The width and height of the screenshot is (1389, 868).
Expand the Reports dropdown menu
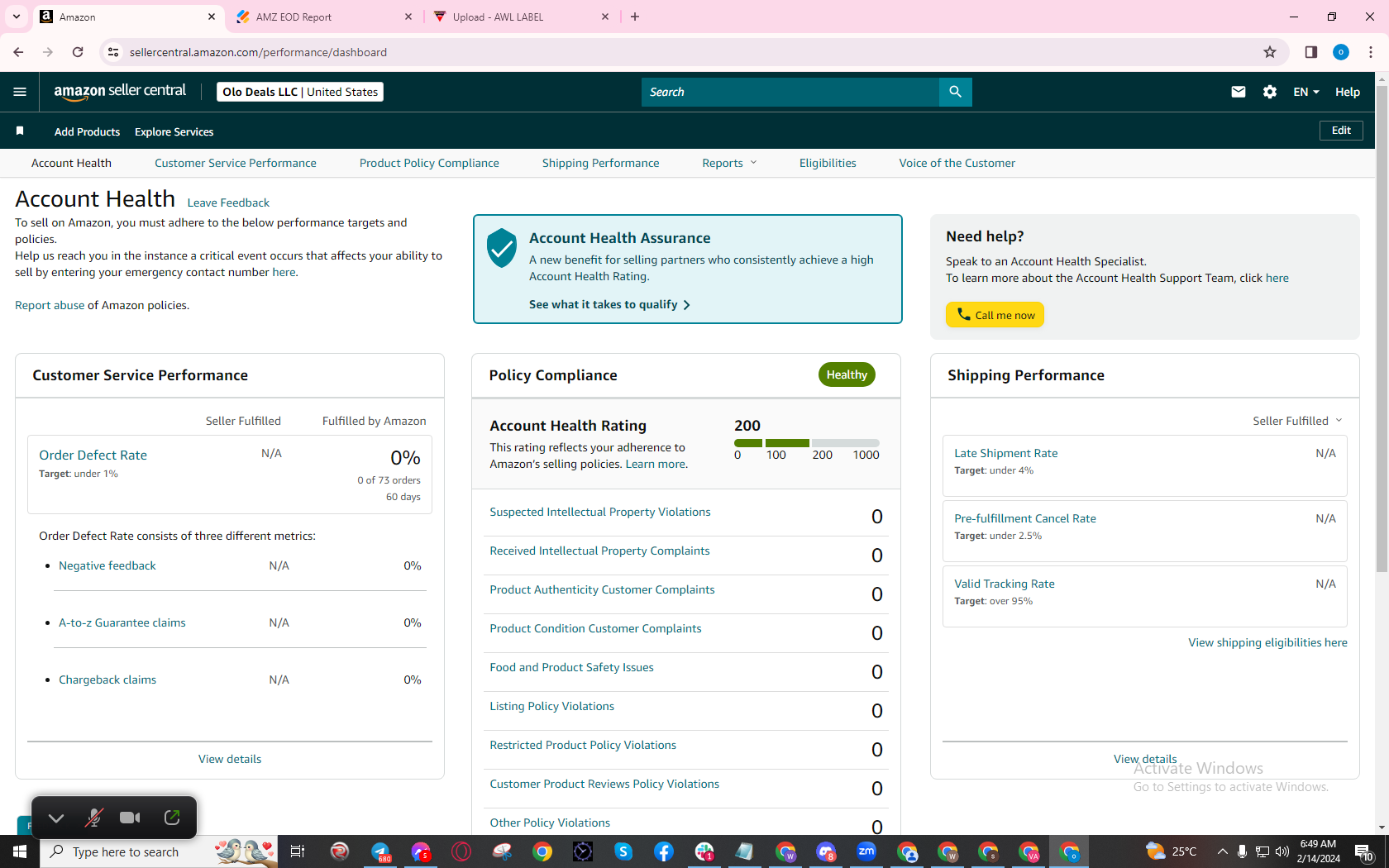729,163
